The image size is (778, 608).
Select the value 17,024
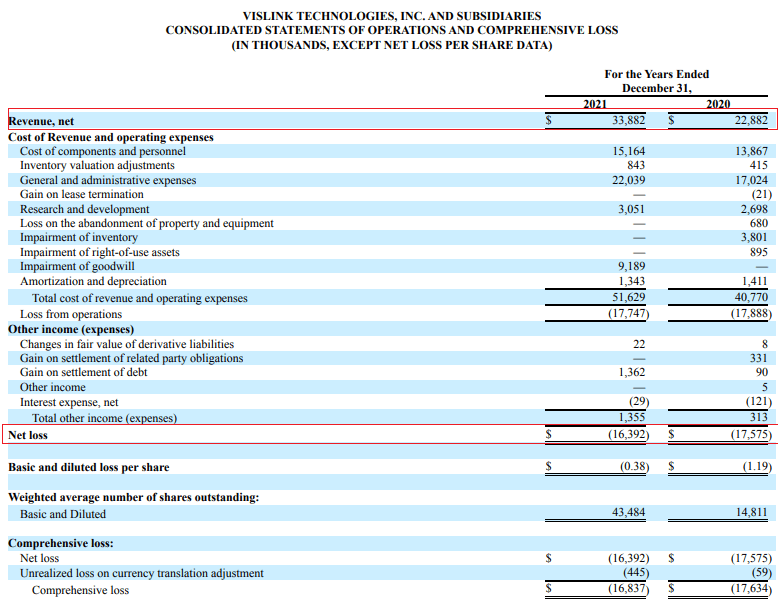(751, 180)
